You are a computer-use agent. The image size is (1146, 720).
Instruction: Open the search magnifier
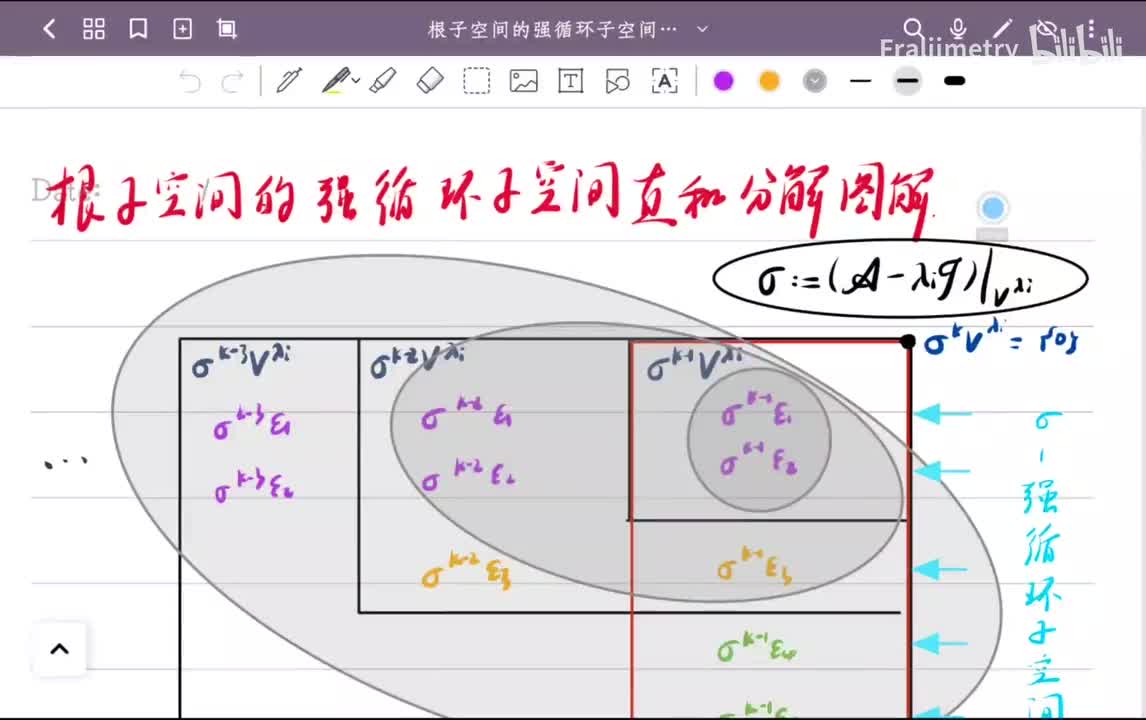(913, 29)
